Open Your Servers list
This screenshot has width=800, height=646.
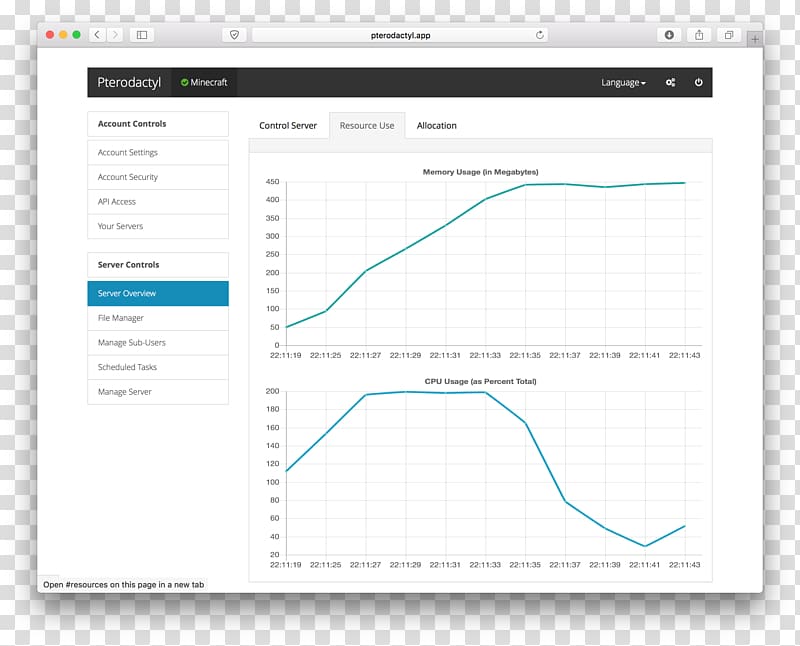click(x=158, y=226)
